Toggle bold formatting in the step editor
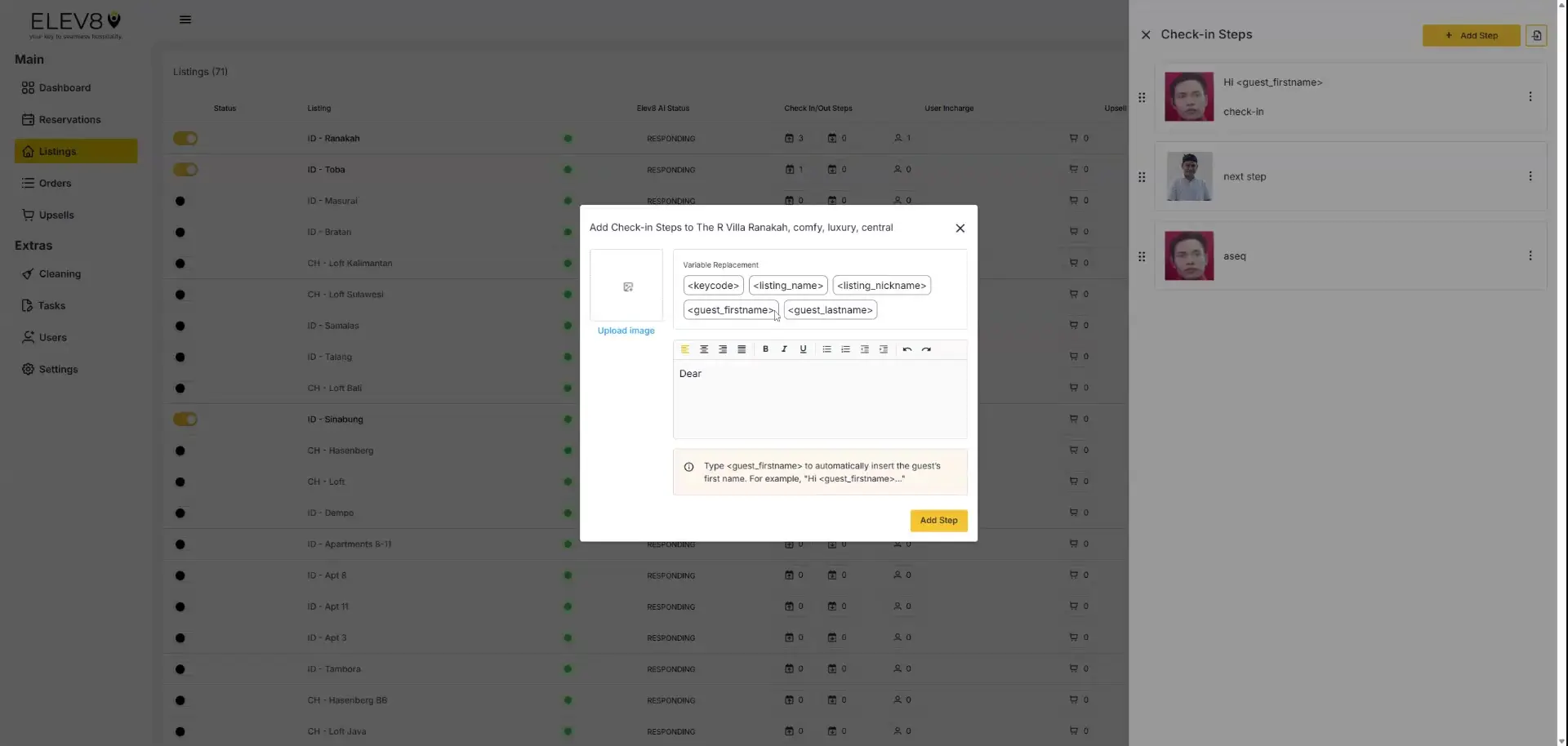Viewport: 1568px width, 746px height. pyautogui.click(x=765, y=349)
